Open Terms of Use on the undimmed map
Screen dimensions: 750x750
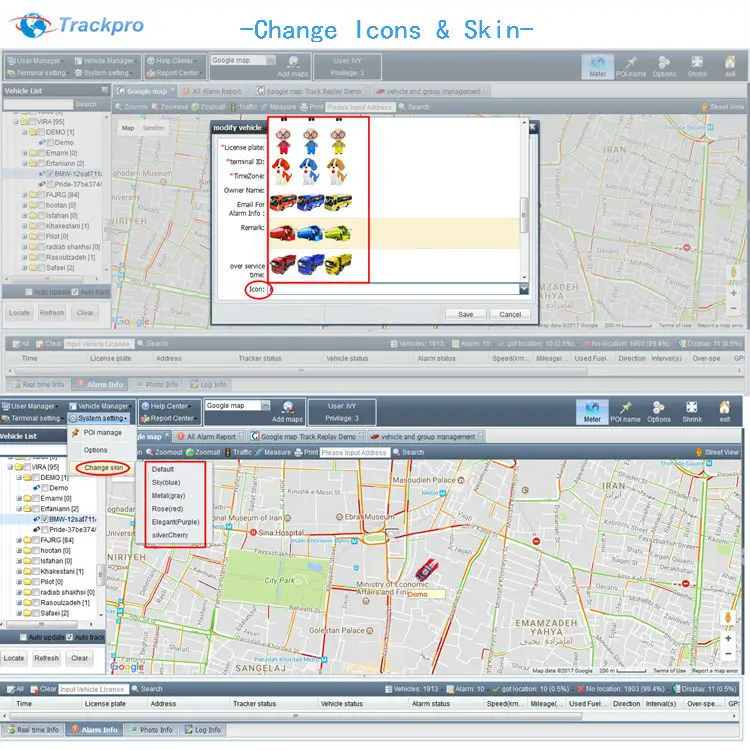pos(669,671)
